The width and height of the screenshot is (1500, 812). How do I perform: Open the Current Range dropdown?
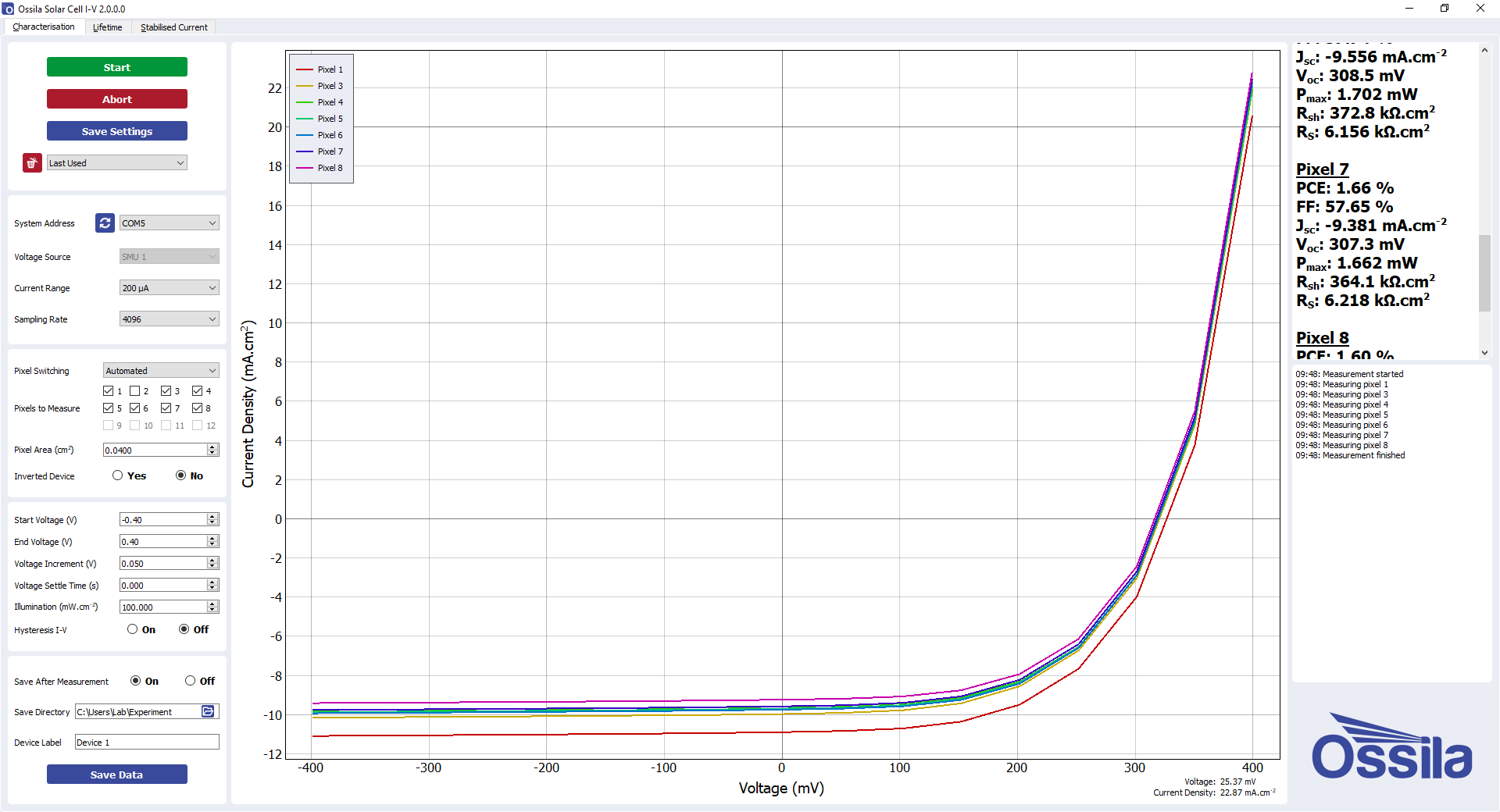coord(169,287)
